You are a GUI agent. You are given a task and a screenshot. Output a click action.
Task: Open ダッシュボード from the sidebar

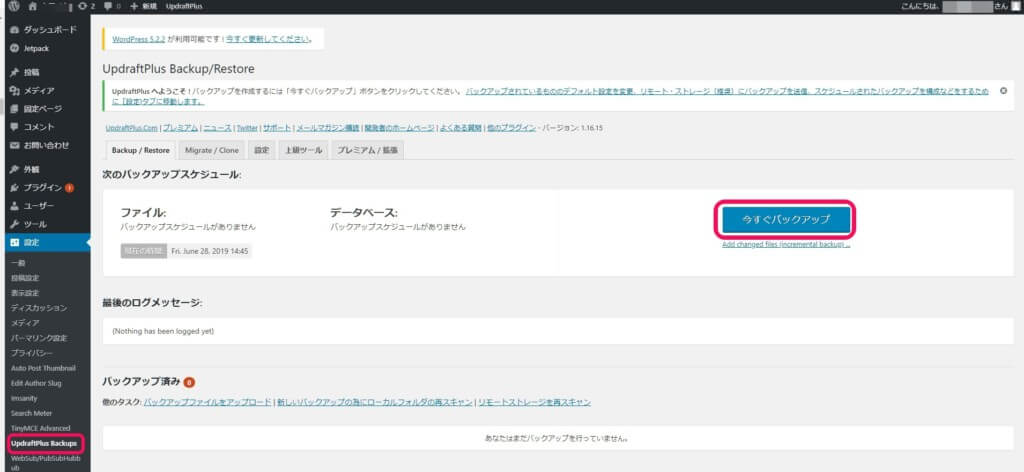49,30
